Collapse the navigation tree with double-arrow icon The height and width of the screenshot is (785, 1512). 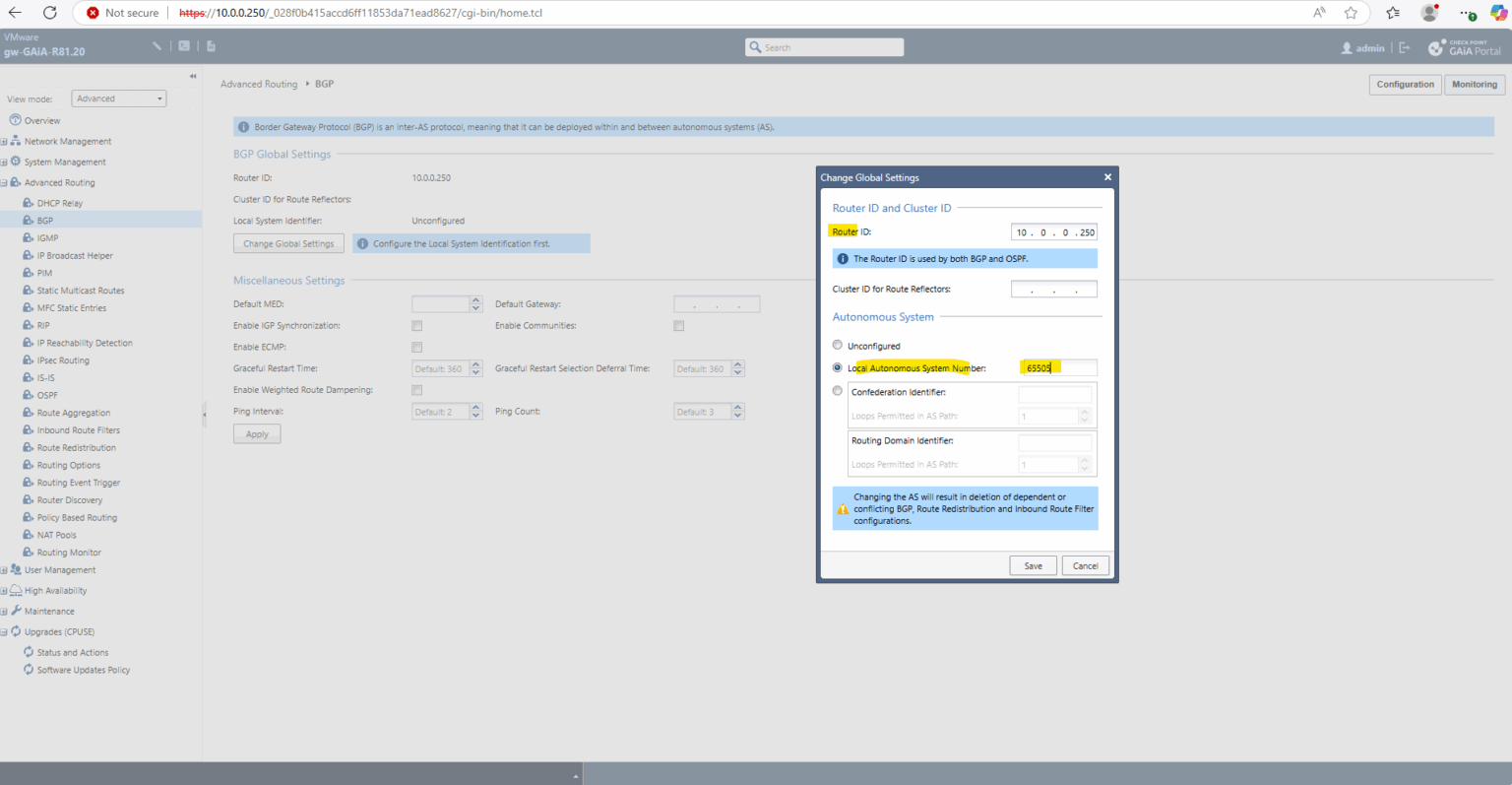click(193, 76)
